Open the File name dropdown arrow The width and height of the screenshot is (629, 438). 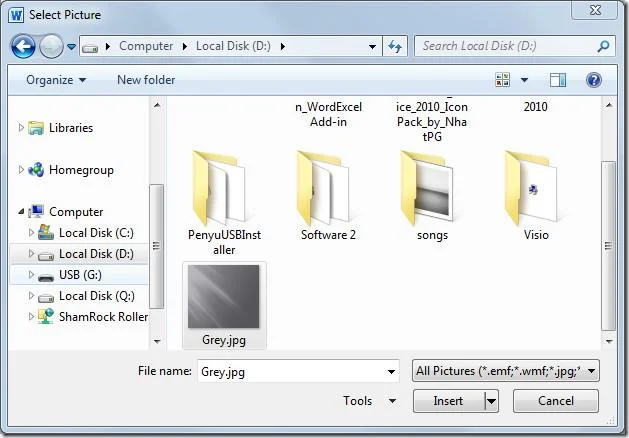[392, 371]
